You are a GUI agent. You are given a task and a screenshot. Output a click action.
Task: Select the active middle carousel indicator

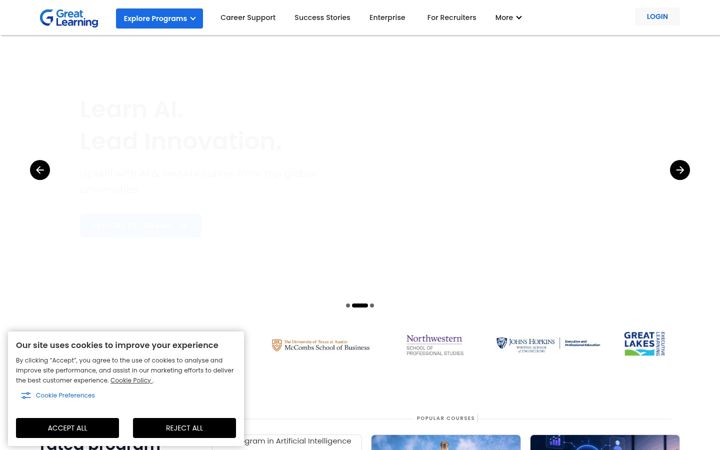click(x=360, y=305)
